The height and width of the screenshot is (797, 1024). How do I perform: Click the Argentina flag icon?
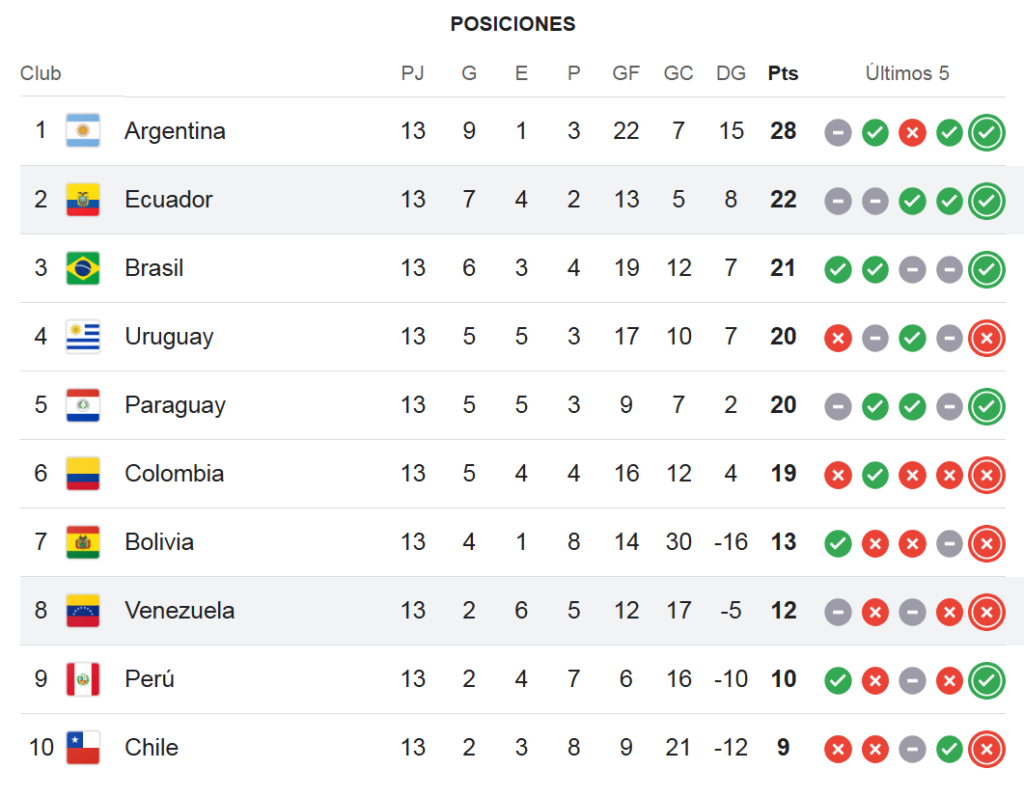tap(83, 131)
